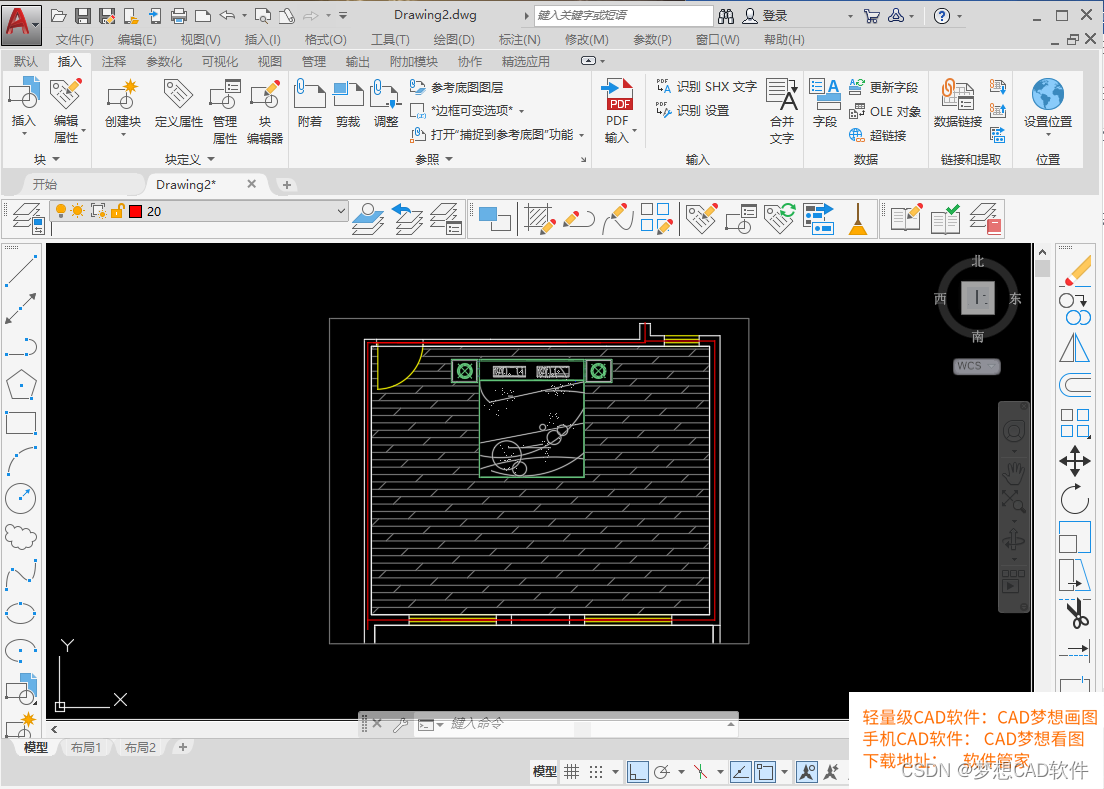Click the Rotate tool icon

point(1075,500)
